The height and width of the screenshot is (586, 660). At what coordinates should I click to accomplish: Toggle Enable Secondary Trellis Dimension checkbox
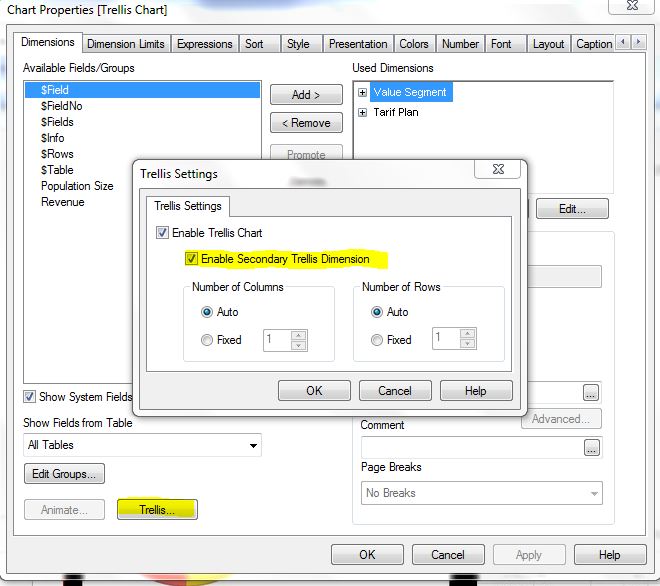191,258
